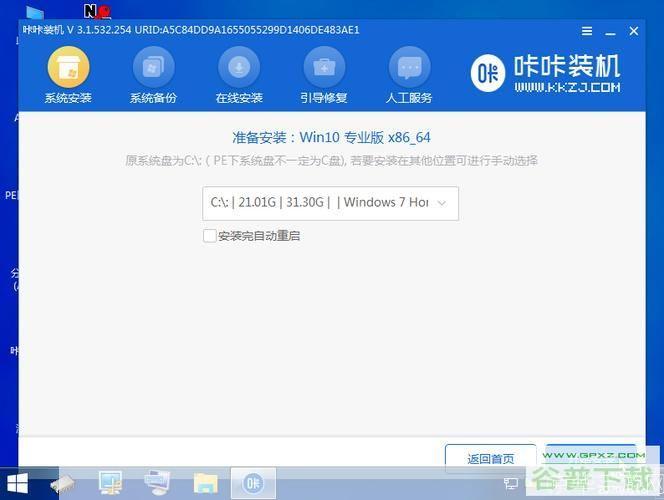Click the 咔咔装机 logo at www.kkzj.com

[x=546, y=73]
